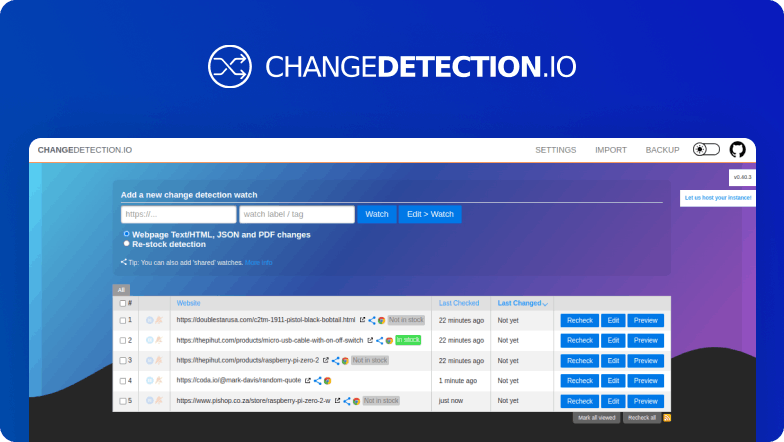
Task: Click mute notifications icon on row 3
Action: pyautogui.click(x=159, y=360)
